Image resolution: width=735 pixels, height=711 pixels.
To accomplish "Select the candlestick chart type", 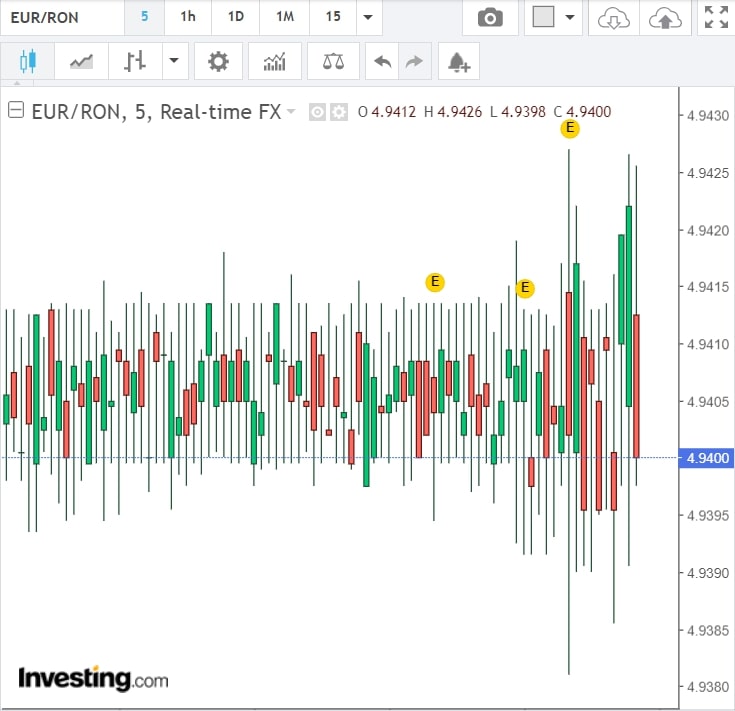I will (26, 62).
